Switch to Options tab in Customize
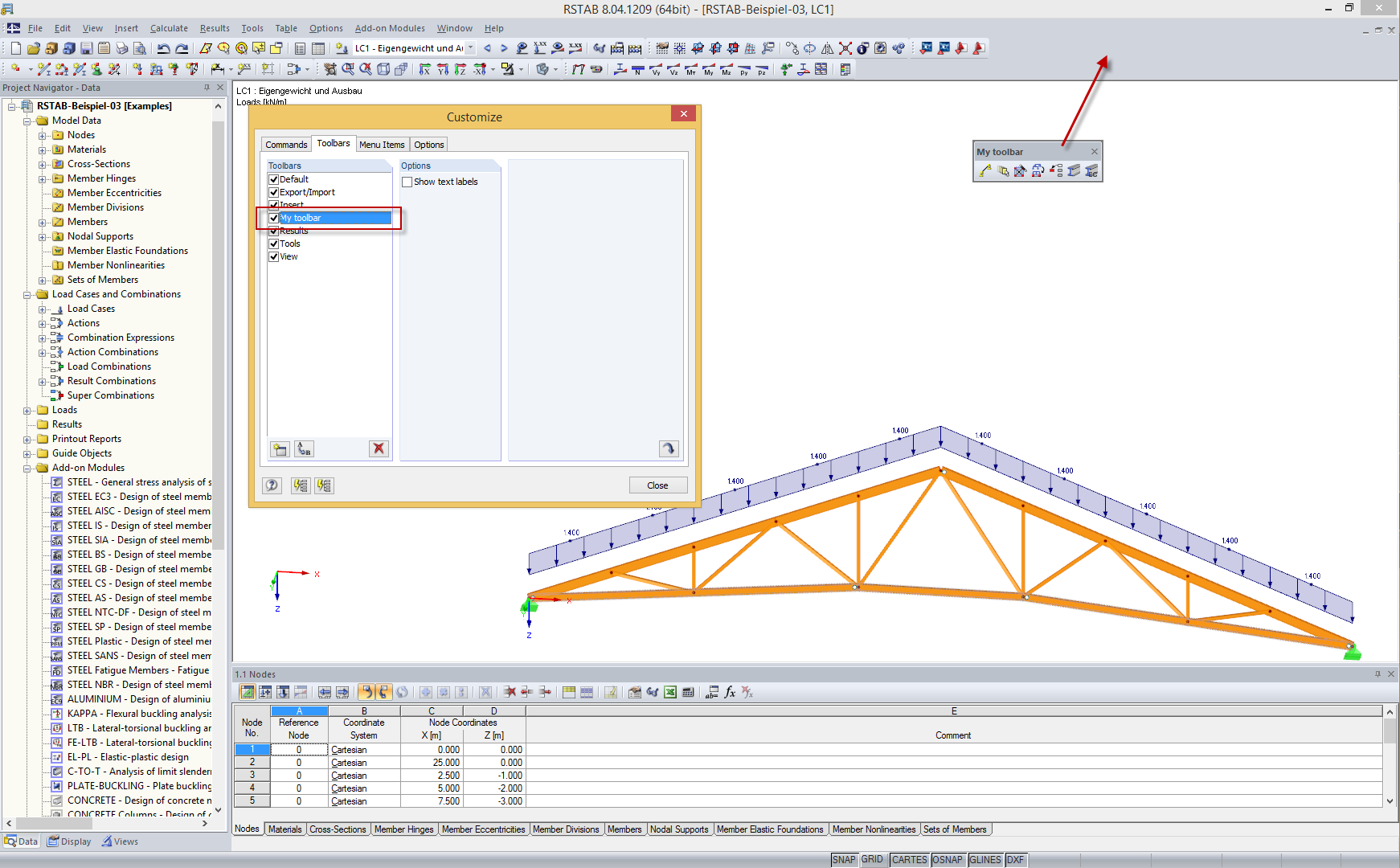 pyautogui.click(x=429, y=145)
